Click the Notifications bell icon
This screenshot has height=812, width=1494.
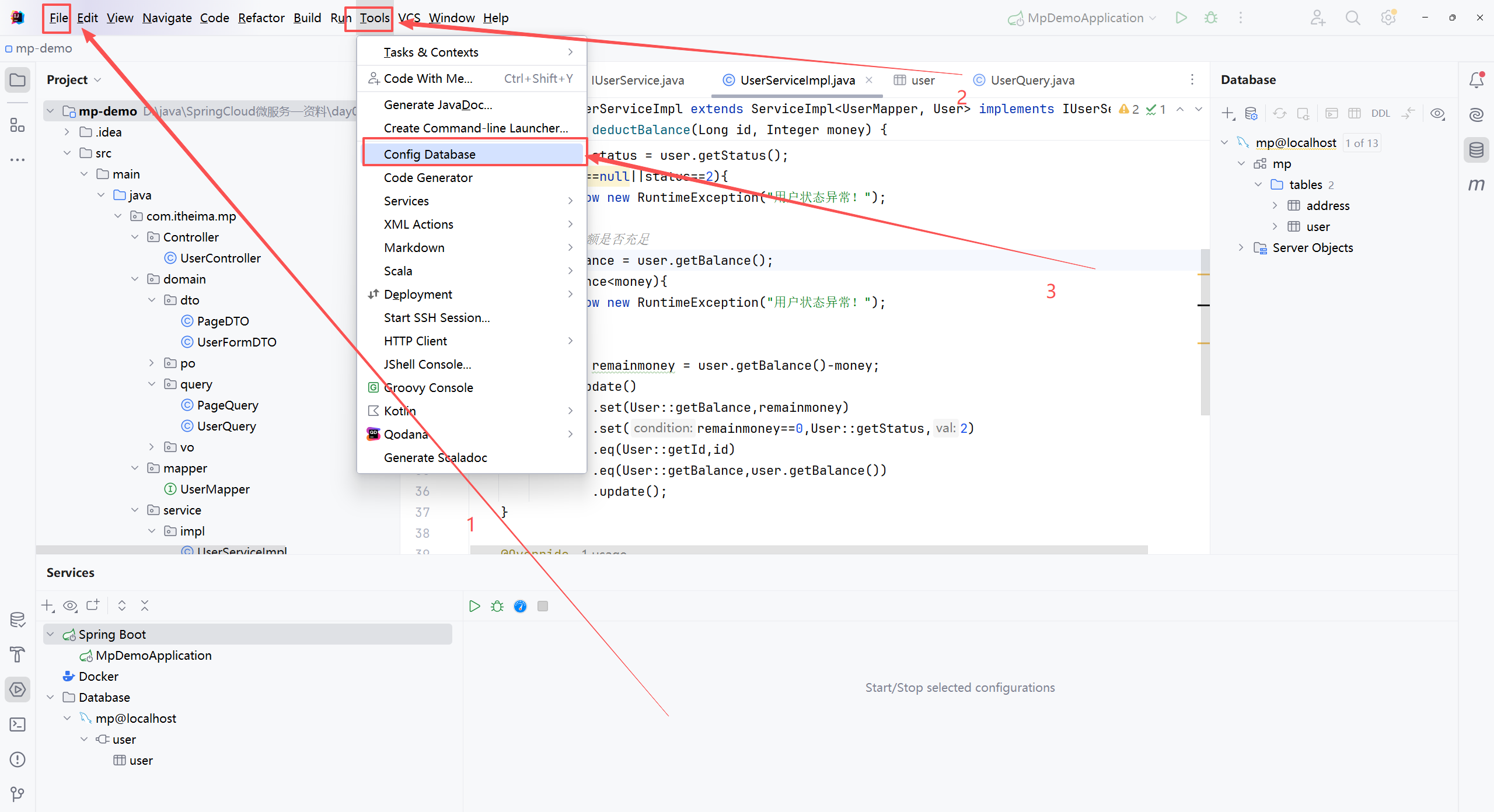pos(1476,80)
